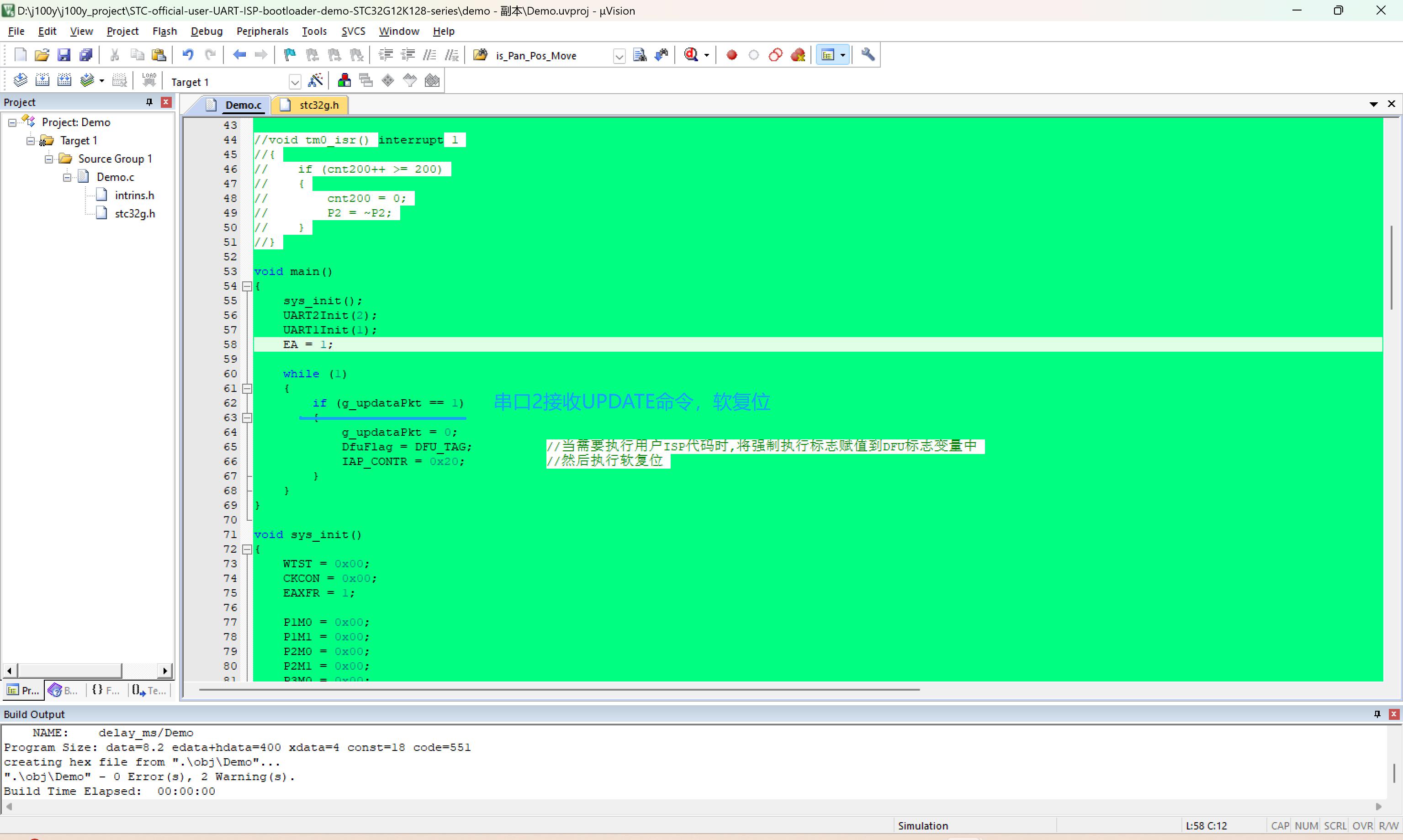Open Options for Target wand icon
The image size is (1403, 840).
click(x=315, y=80)
